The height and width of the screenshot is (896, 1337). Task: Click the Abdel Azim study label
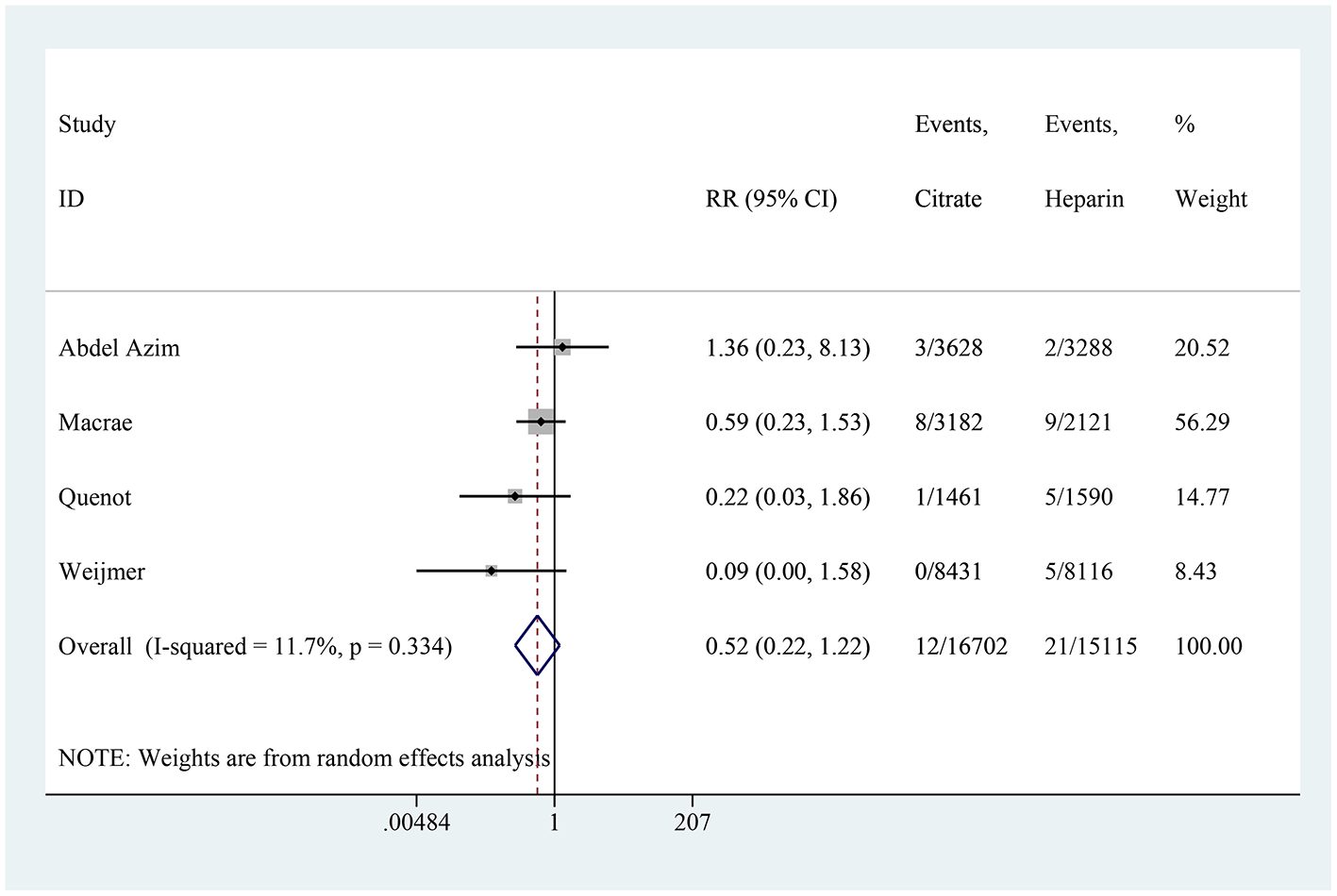(x=119, y=348)
